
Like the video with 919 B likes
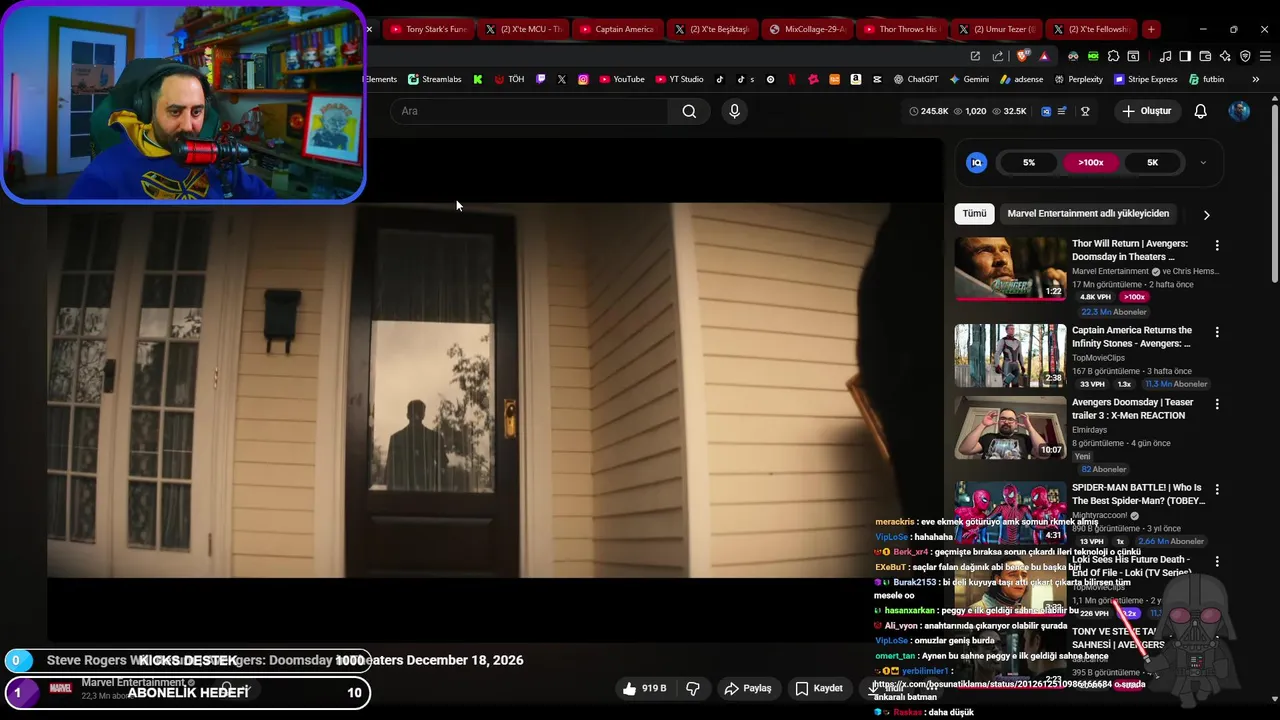coord(644,688)
